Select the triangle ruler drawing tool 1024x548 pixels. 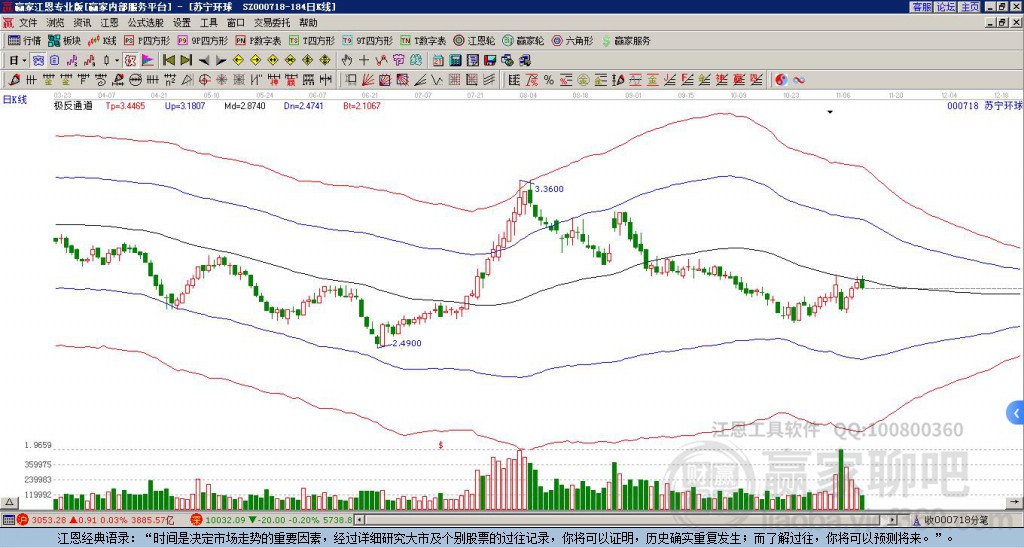[187, 80]
